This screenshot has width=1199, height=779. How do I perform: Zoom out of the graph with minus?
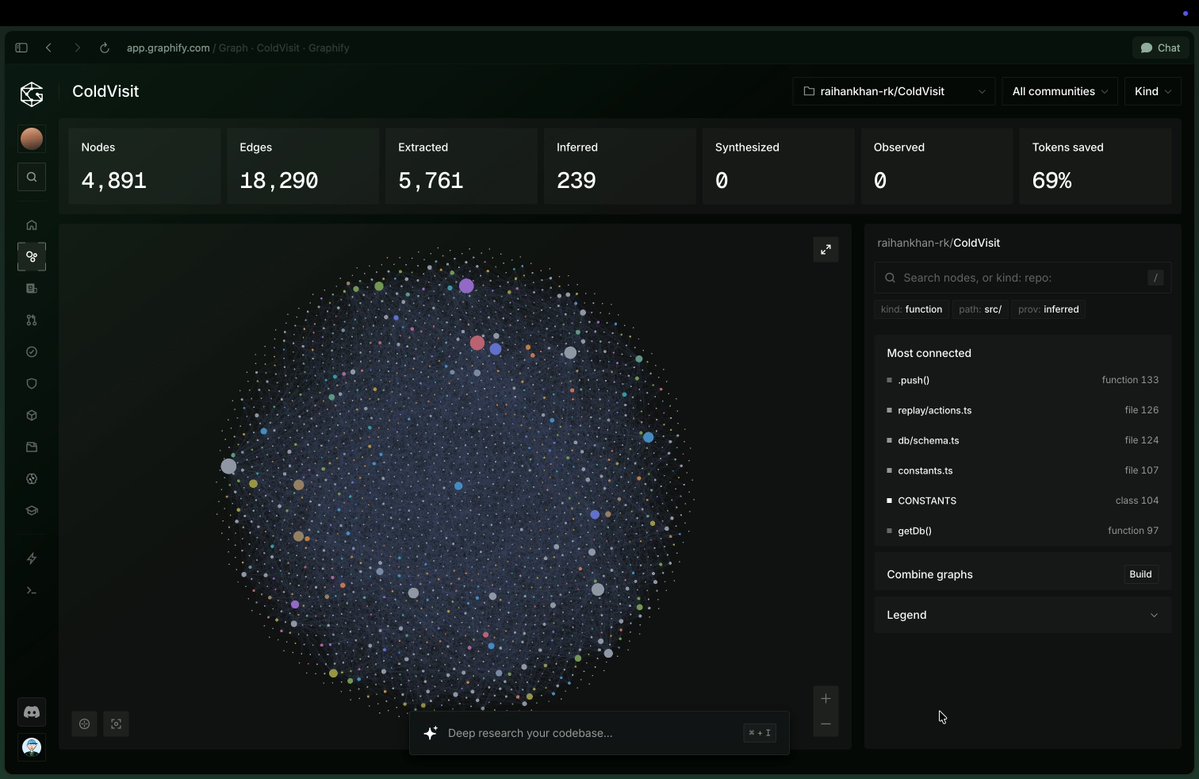click(x=826, y=724)
